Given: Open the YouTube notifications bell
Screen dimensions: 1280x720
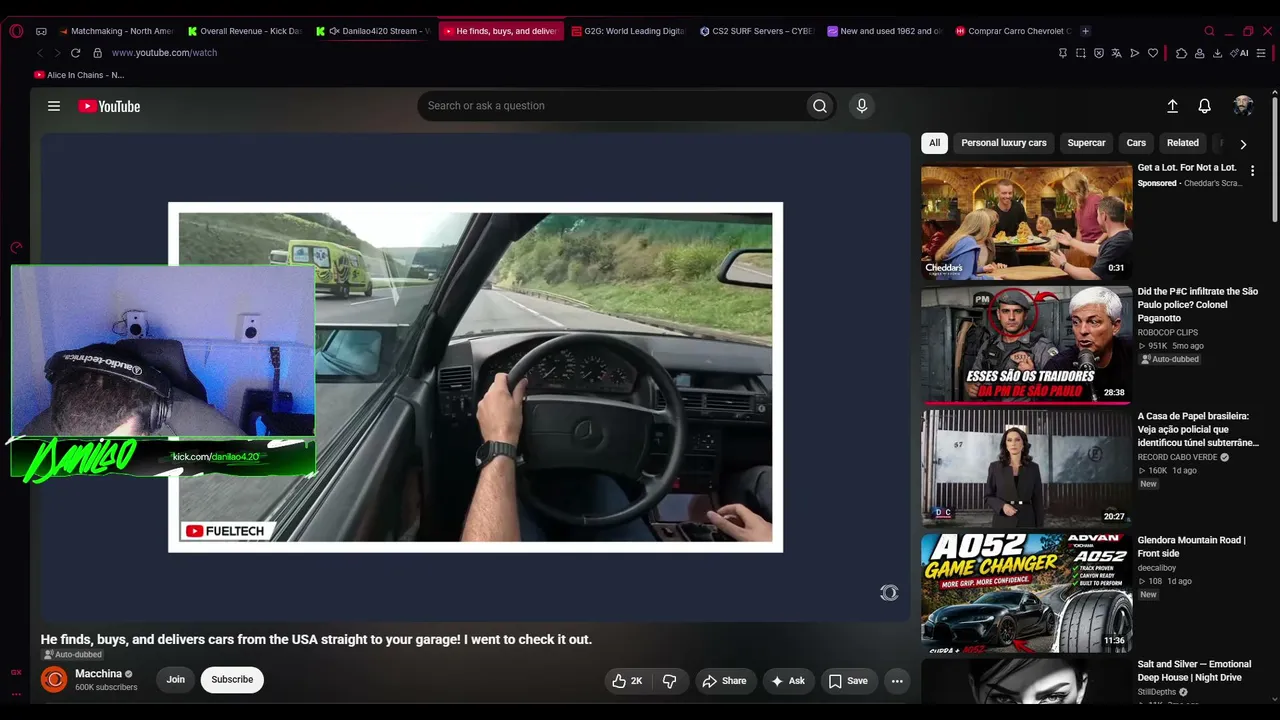Looking at the screenshot, I should coord(1205,106).
